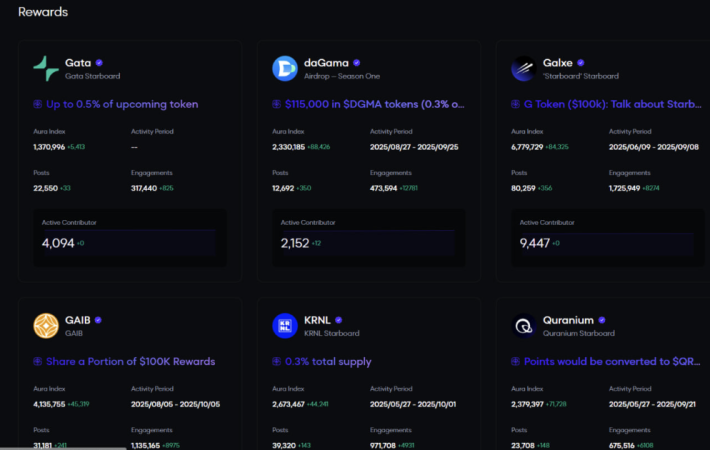Click daGama Posts value 12,692
710x450 pixels.
click(x=283, y=188)
